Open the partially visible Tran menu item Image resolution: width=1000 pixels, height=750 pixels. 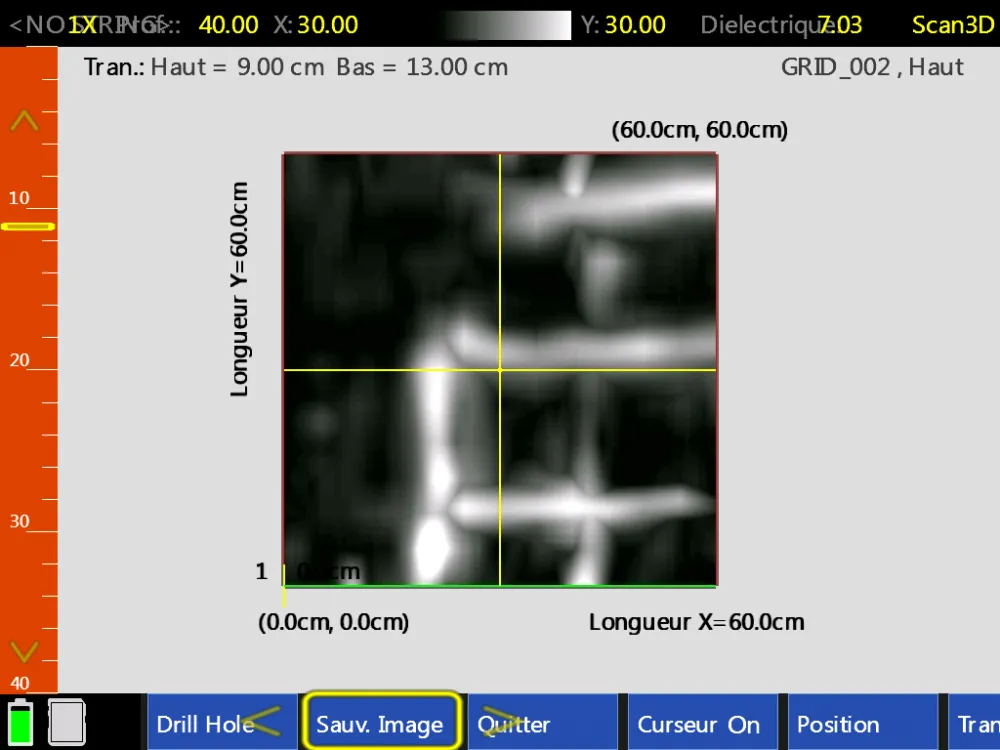point(976,724)
